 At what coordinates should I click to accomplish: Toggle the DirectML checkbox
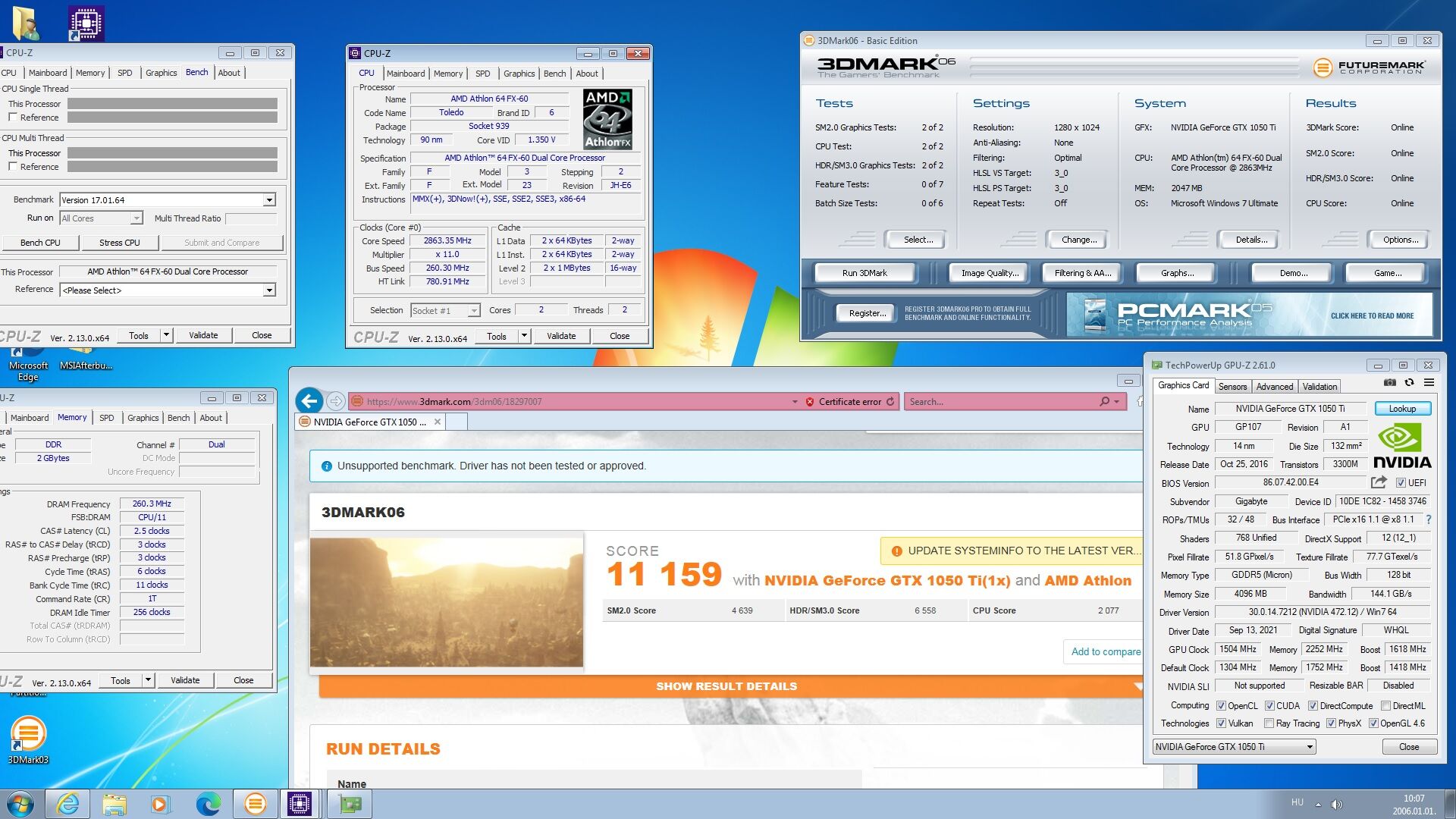pos(1385,705)
